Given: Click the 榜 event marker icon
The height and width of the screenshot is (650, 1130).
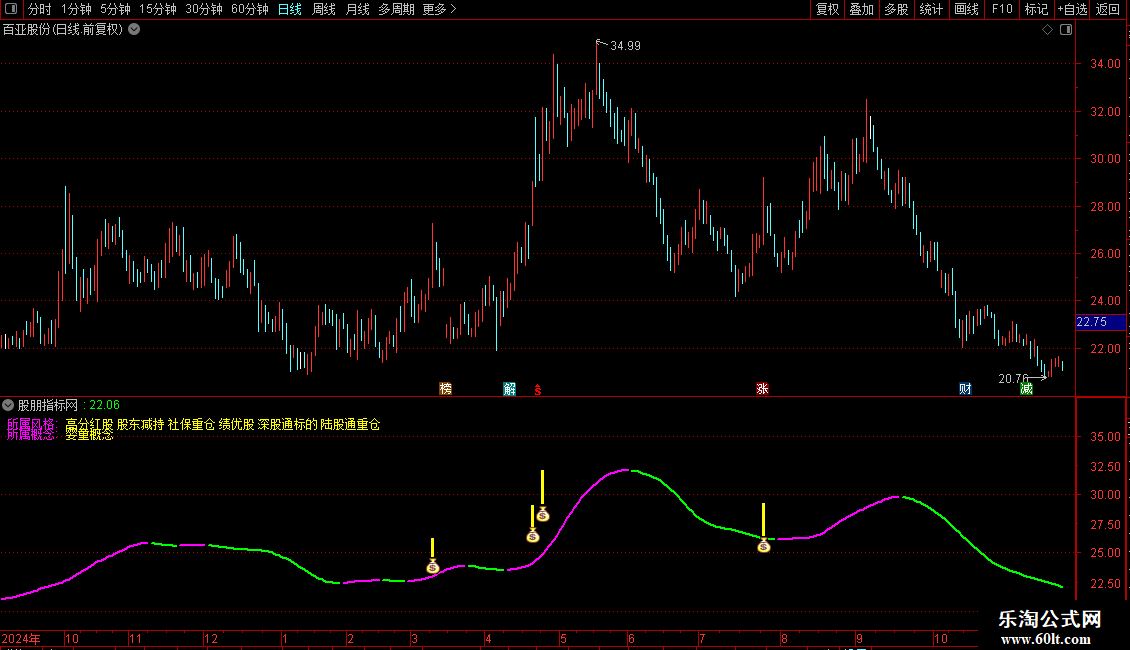Looking at the screenshot, I should 445,389.
